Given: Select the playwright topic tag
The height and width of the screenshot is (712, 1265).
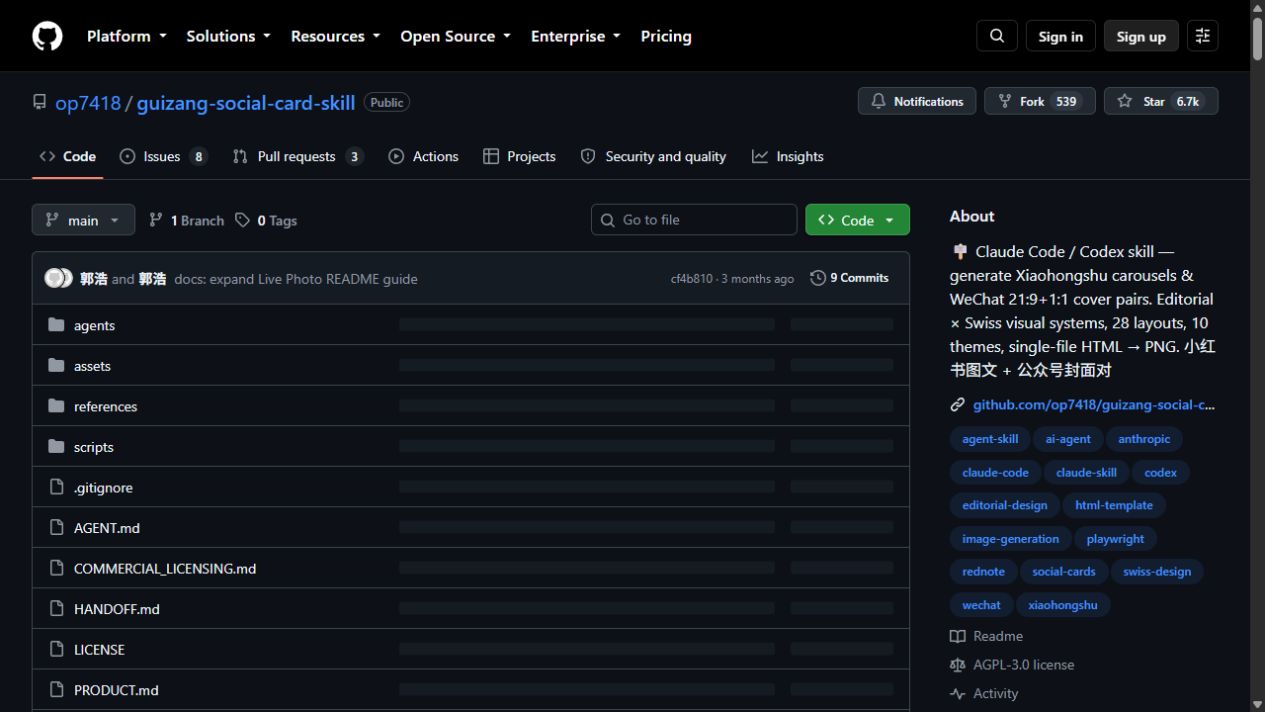Looking at the screenshot, I should pyautogui.click(x=1115, y=539).
